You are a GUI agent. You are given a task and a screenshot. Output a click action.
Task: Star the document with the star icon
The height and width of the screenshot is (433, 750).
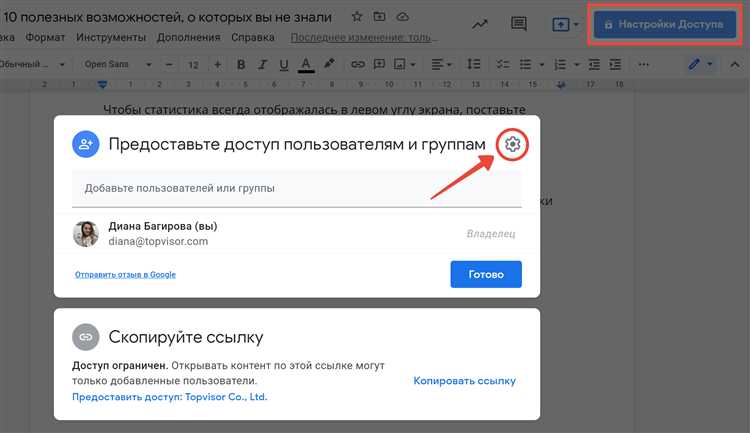tap(357, 17)
